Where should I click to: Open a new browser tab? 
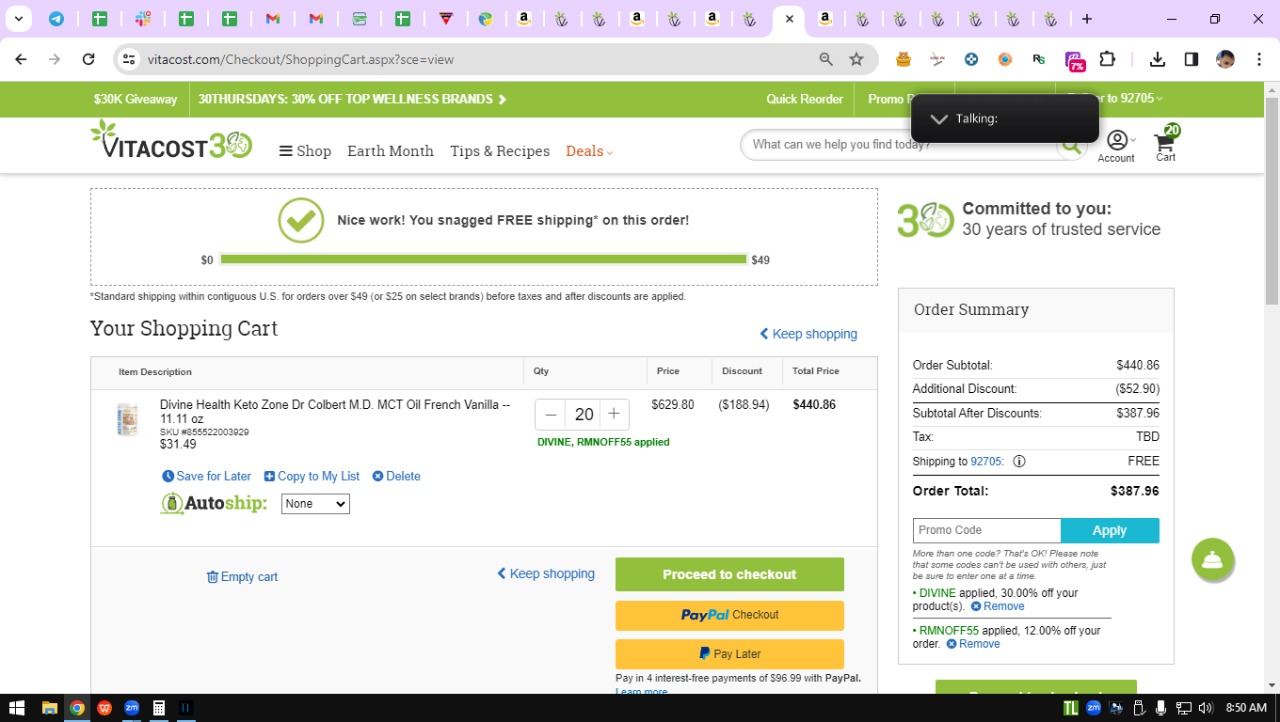1087,19
